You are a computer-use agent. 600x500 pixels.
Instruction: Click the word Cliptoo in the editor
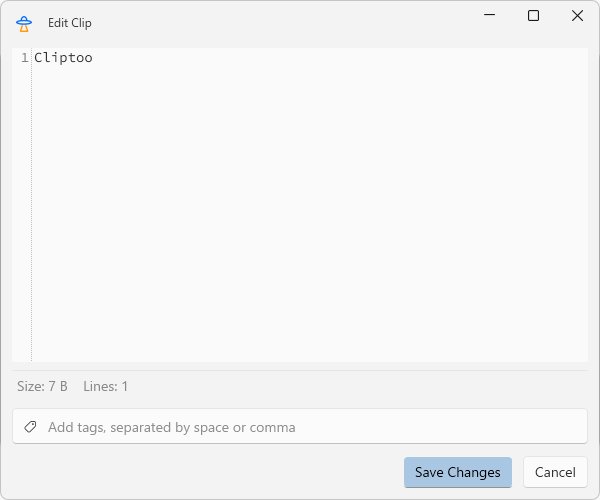(63, 58)
